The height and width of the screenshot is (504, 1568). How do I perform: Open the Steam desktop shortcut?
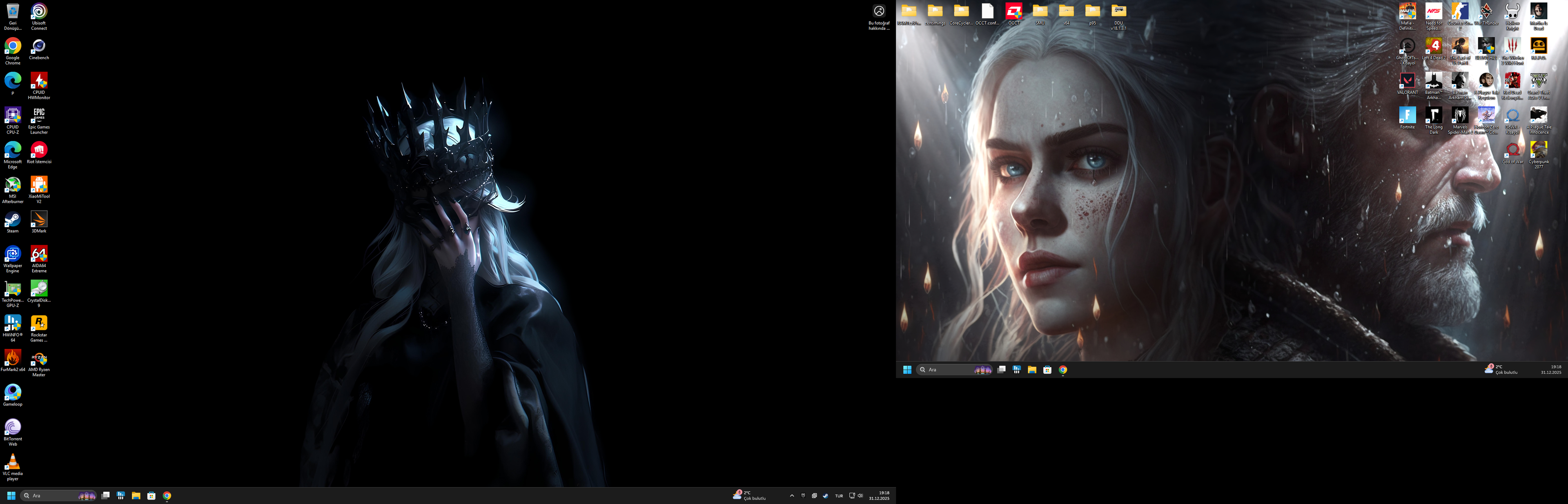click(13, 223)
